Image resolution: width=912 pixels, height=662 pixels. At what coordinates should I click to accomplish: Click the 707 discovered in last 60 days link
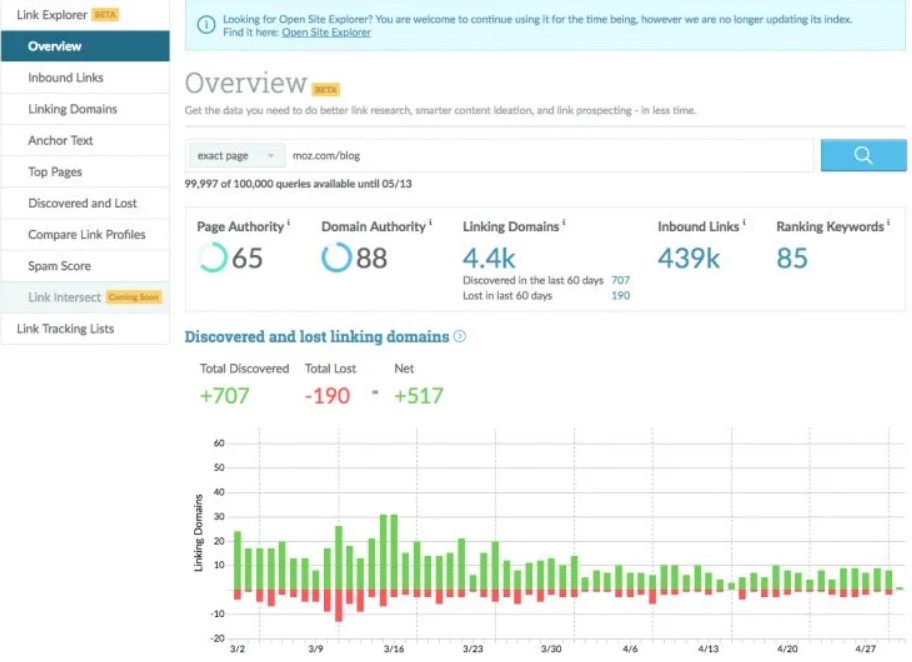tap(621, 280)
